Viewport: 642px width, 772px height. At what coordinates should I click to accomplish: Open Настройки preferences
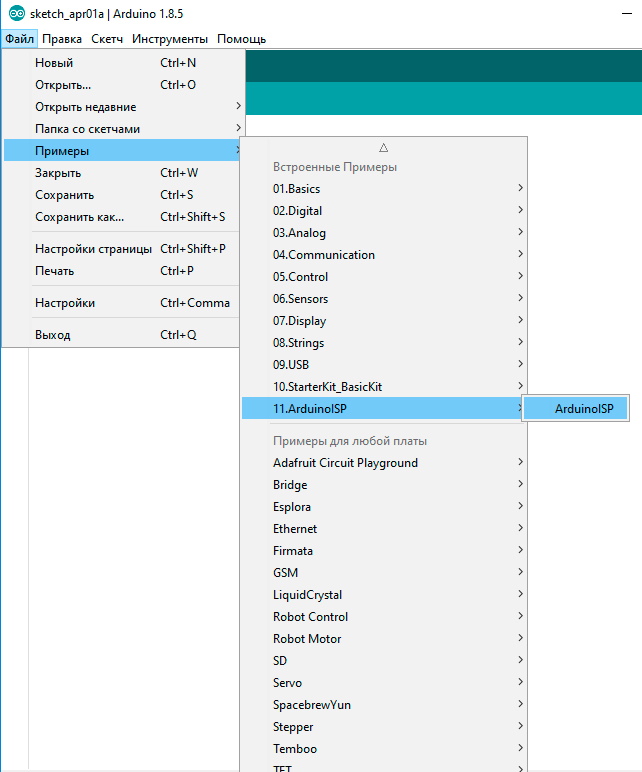pyautogui.click(x=65, y=303)
